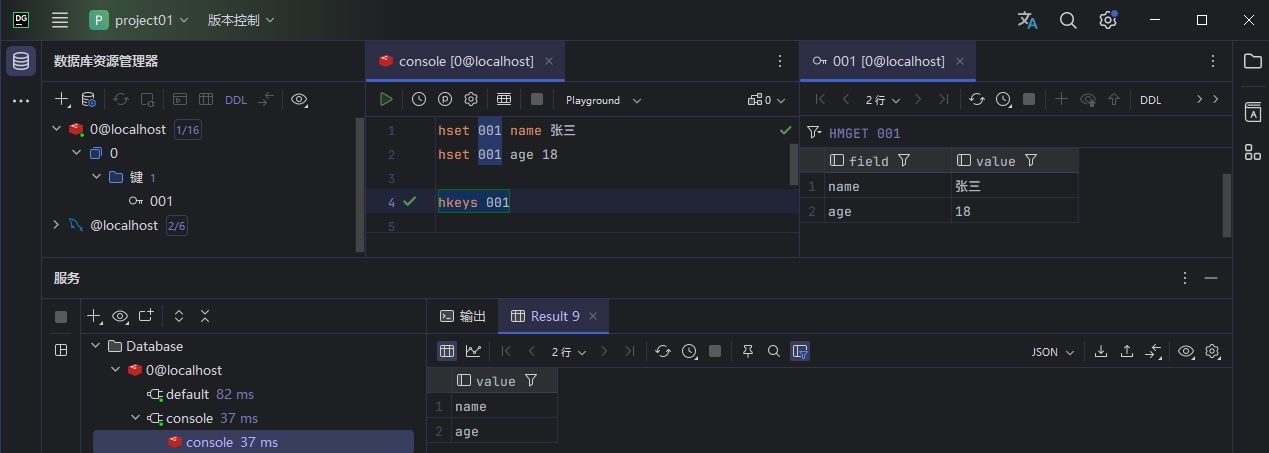Click the translate icon in title bar
Image resolution: width=1269 pixels, height=453 pixels.
coord(1028,20)
